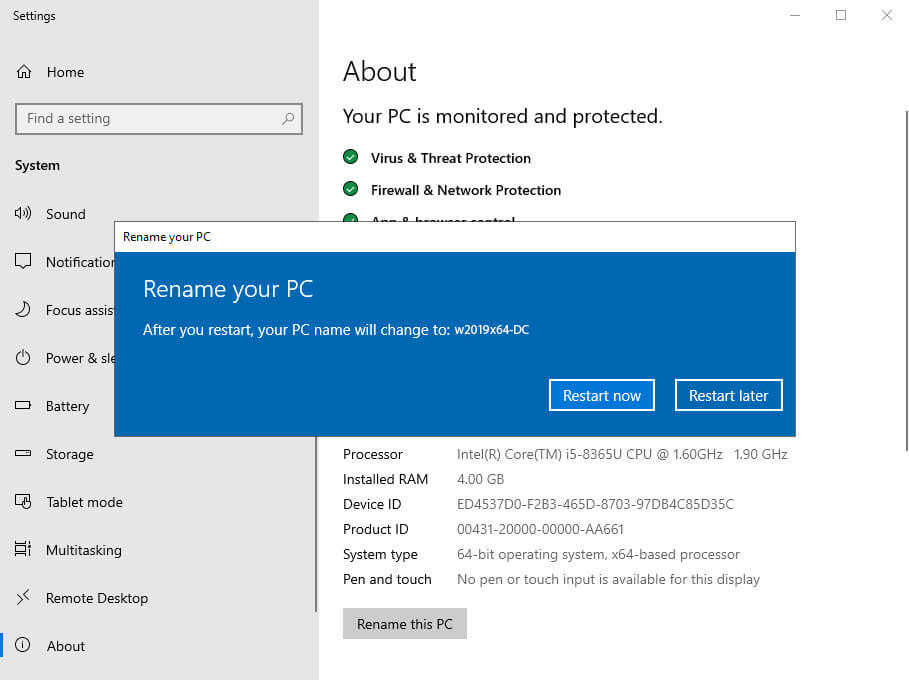Open Battery settings
This screenshot has height=680, width=909.
point(68,406)
